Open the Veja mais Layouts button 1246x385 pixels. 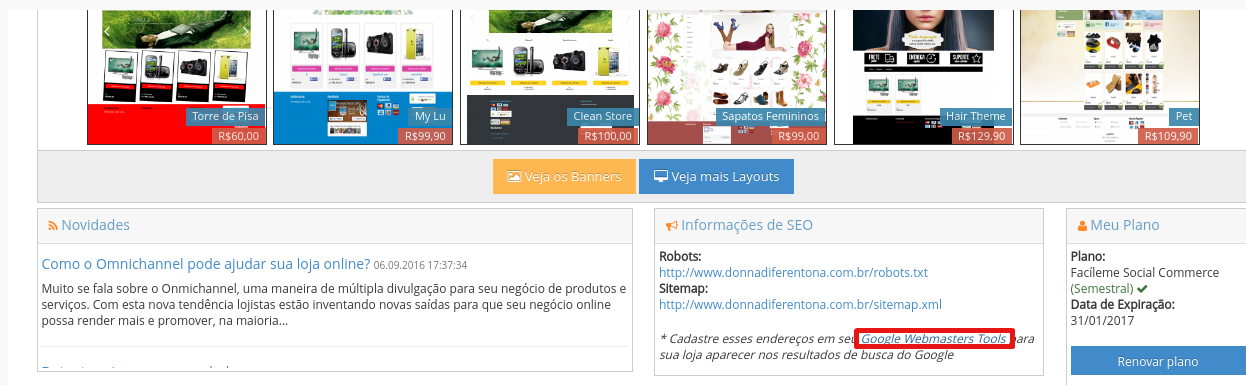pyautogui.click(x=716, y=176)
